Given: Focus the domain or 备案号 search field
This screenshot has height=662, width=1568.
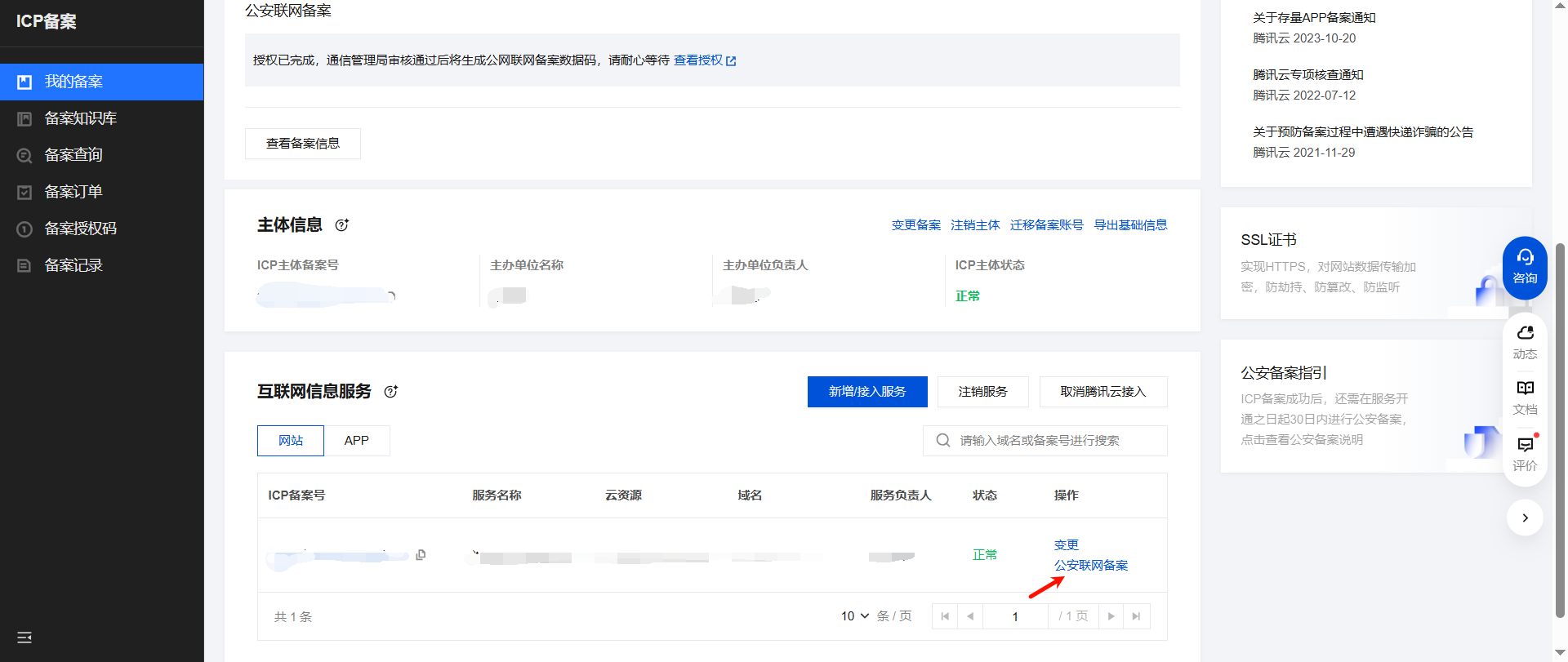Looking at the screenshot, I should 1053,441.
